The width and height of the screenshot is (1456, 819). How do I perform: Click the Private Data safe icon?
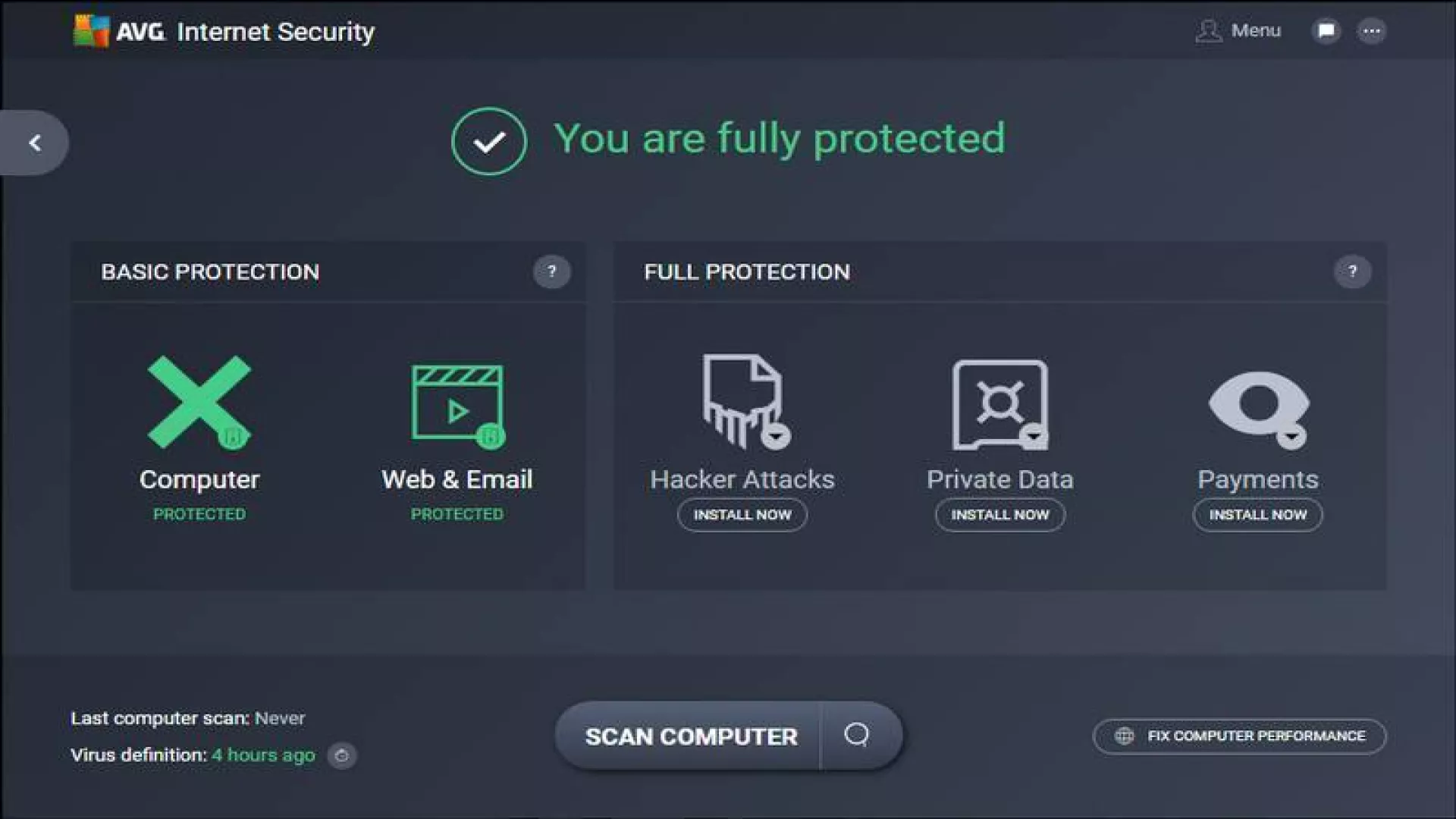[1000, 404]
